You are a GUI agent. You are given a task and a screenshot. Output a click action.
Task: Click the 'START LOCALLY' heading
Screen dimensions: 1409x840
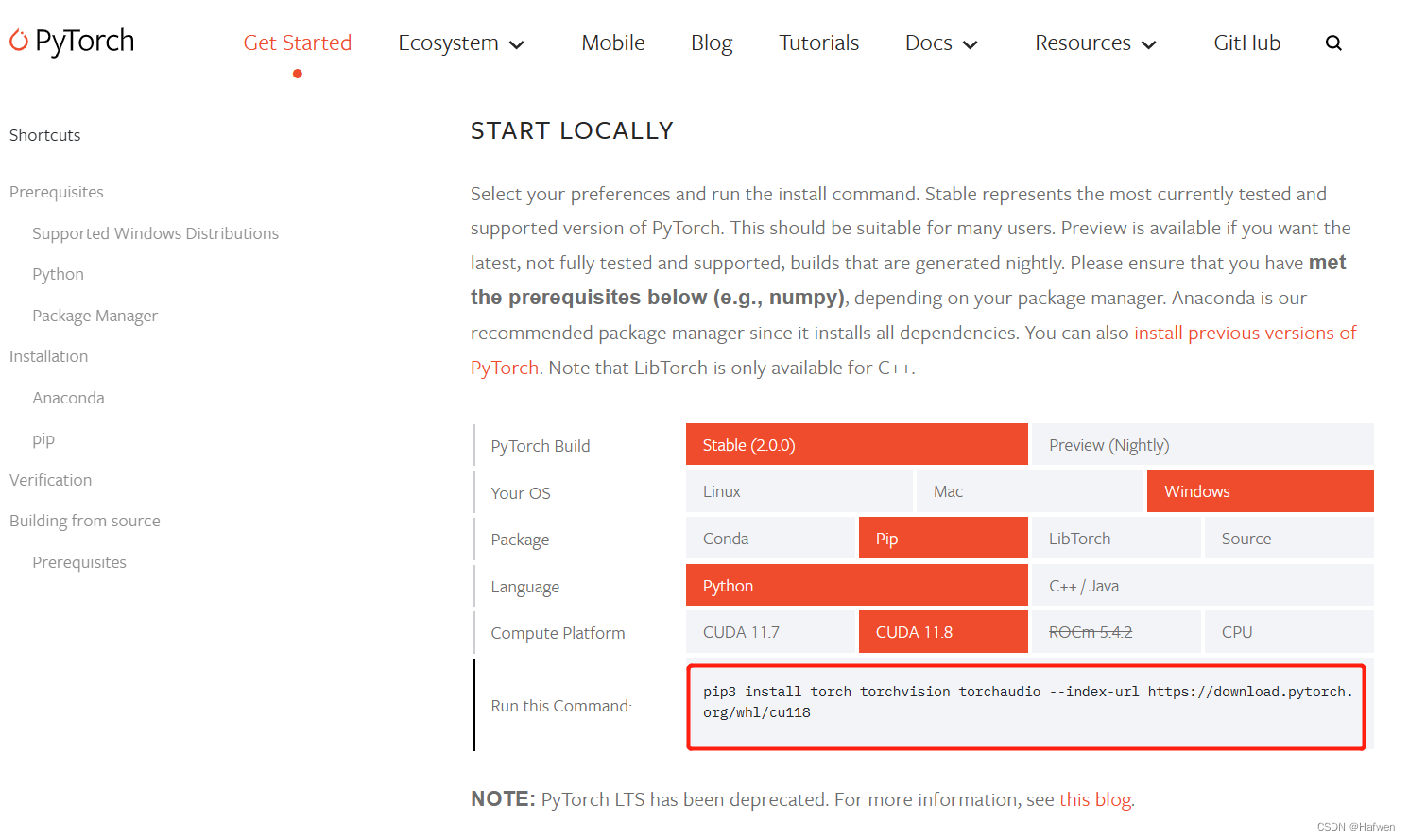573,130
